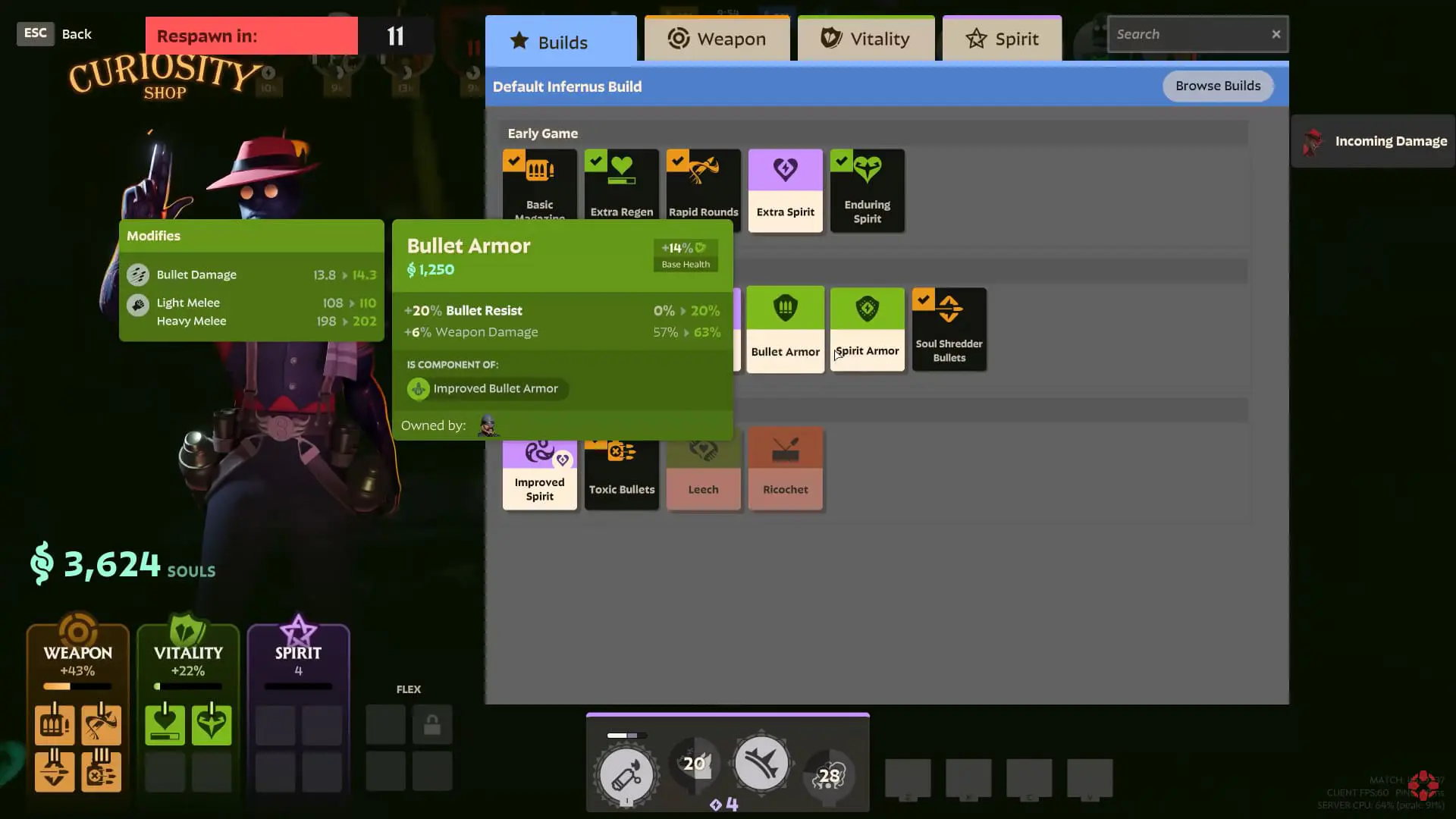The image size is (1456, 819).
Task: Click the ability on 28 cooldown
Action: 829,775
